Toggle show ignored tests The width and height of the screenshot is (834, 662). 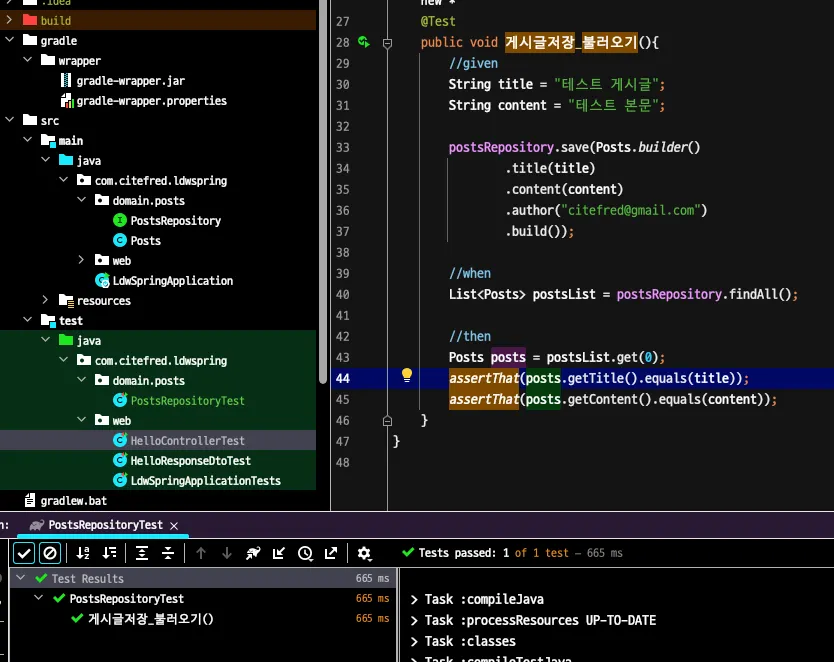click(50, 553)
